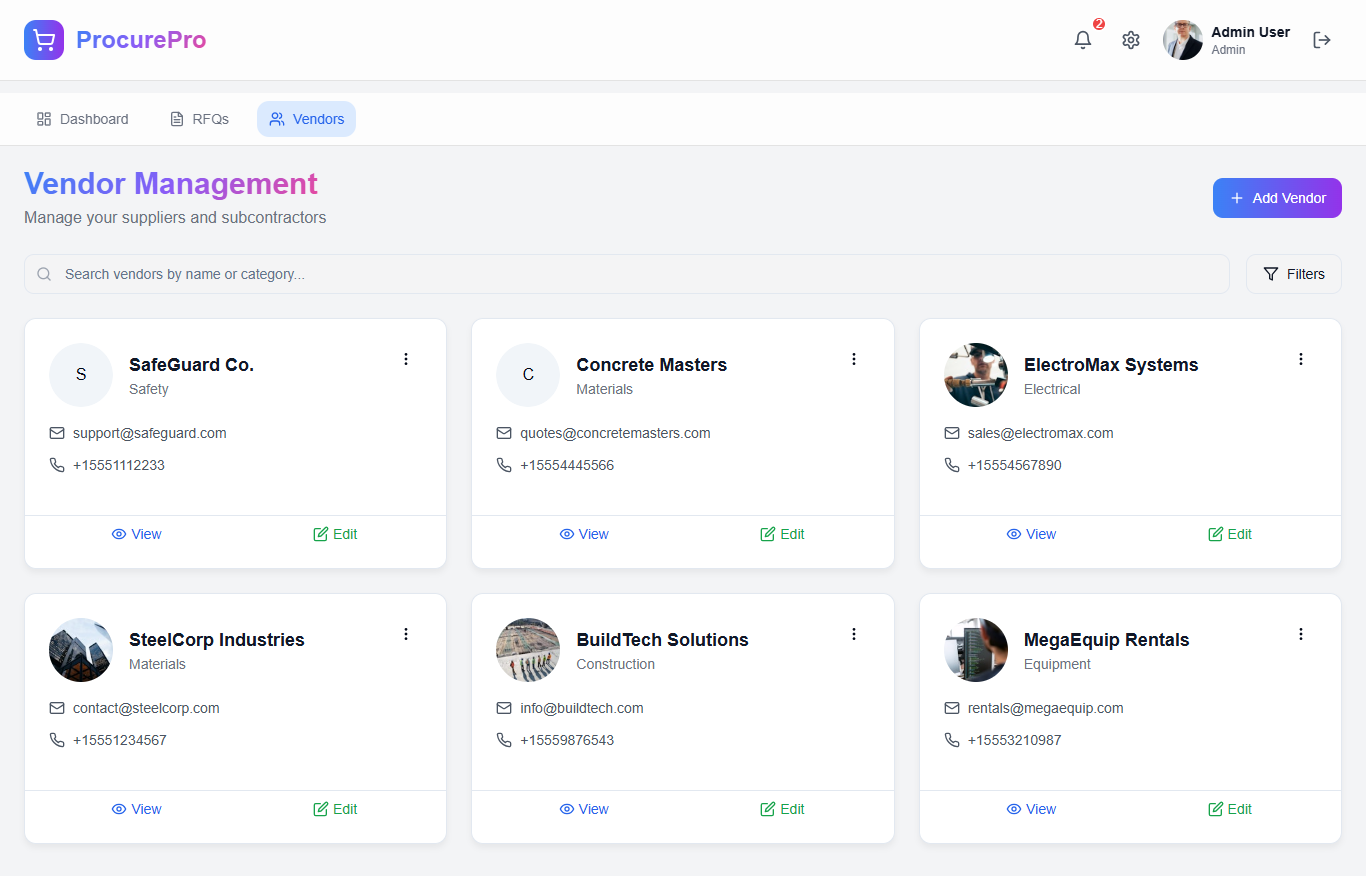Image resolution: width=1366 pixels, height=876 pixels.
Task: Focus the search vendors input field
Action: [640, 274]
